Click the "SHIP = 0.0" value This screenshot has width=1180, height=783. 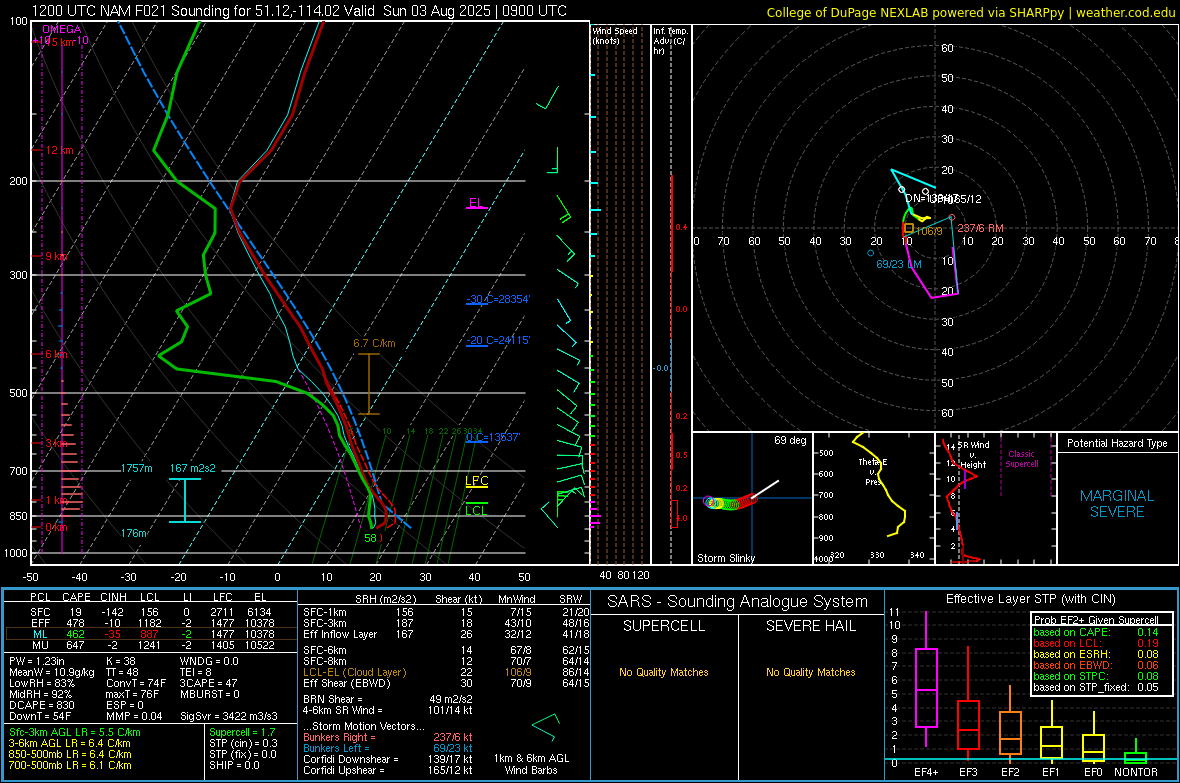[234, 765]
